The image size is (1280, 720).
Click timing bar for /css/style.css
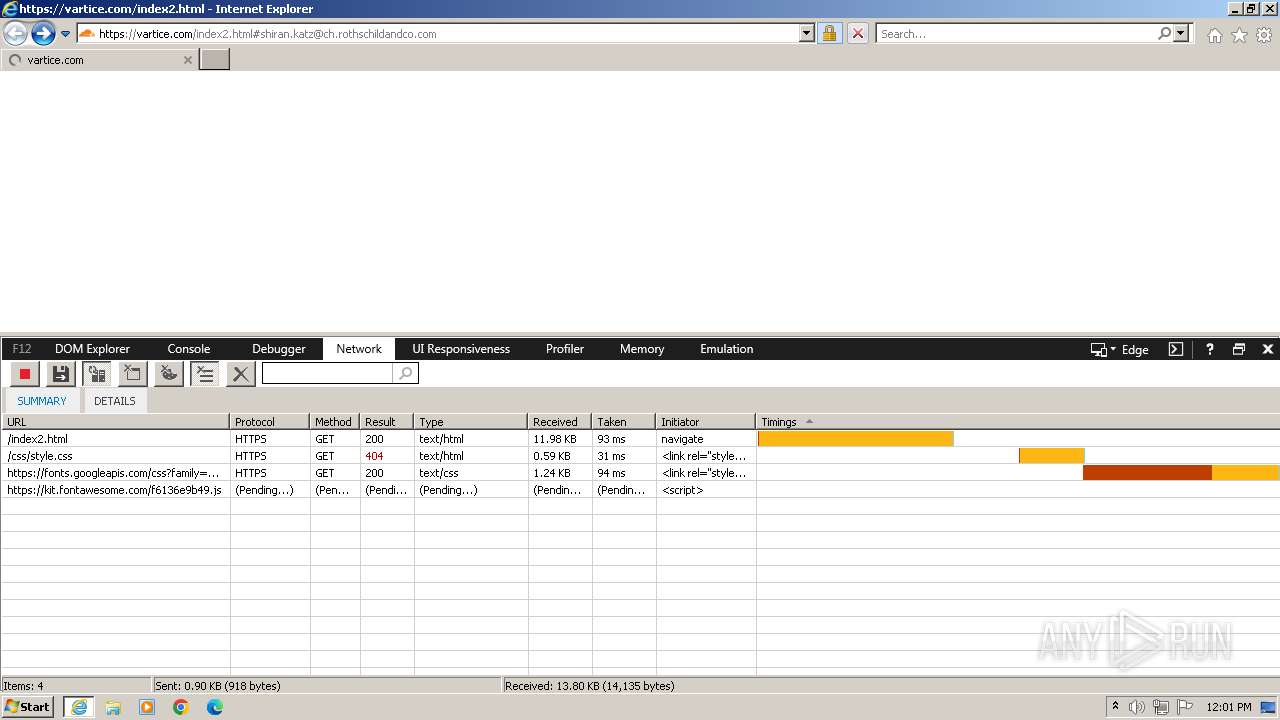1051,456
